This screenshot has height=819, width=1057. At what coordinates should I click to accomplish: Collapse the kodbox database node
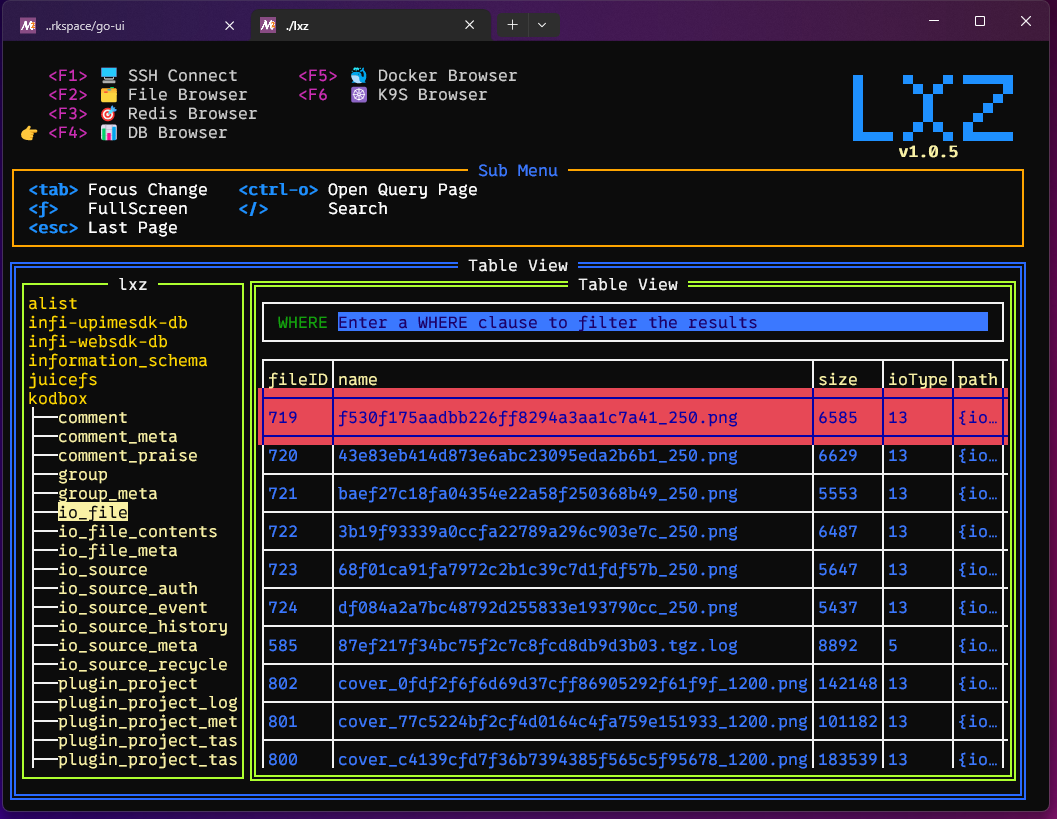tap(58, 398)
